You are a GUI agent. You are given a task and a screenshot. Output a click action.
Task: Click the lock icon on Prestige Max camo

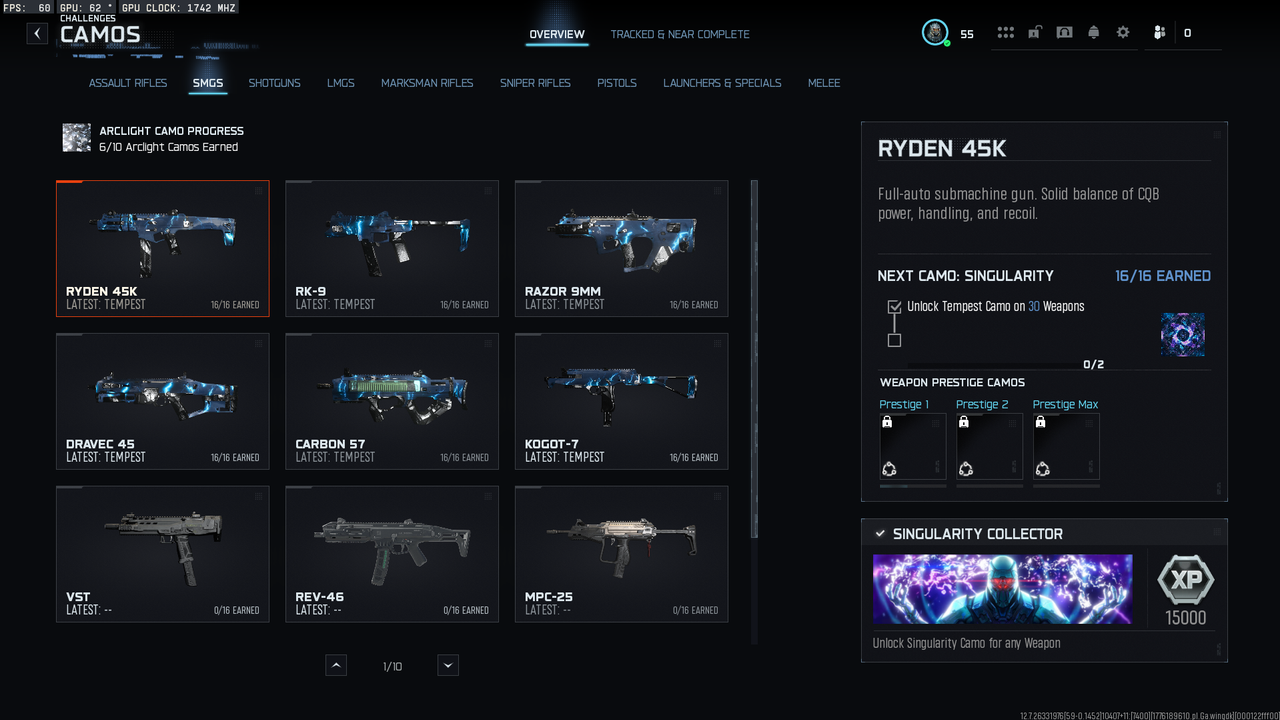coord(1040,423)
